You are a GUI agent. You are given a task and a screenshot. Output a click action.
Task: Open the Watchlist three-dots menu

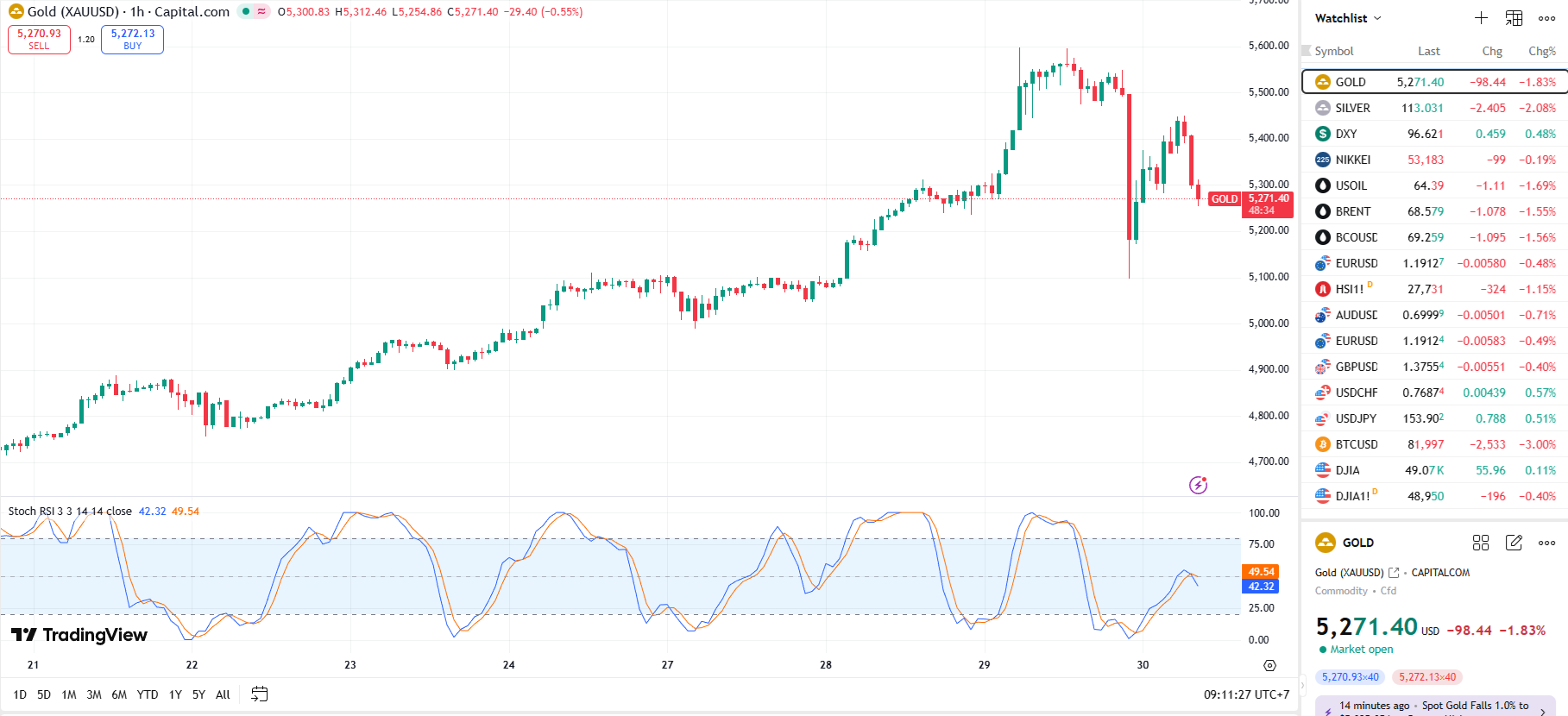(x=1546, y=18)
